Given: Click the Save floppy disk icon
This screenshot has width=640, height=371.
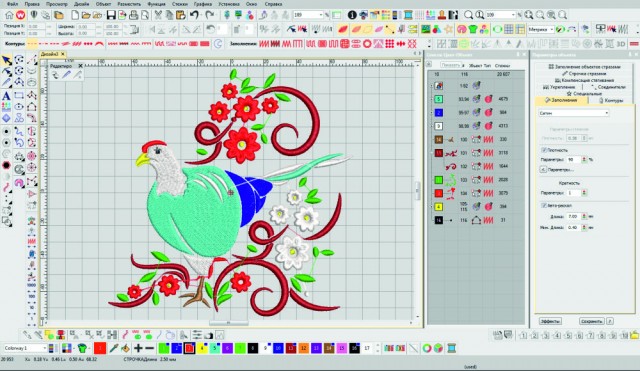Looking at the screenshot, I should 111,15.
